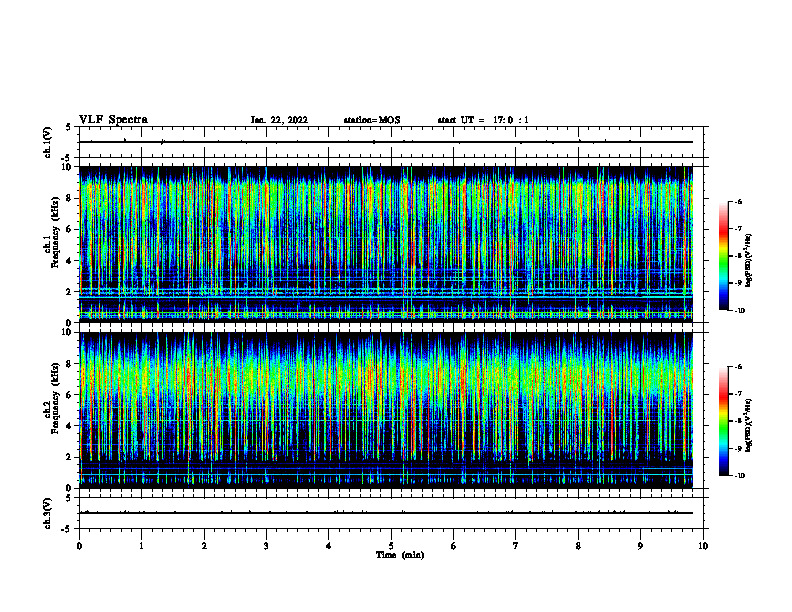Select the "start UT = 17:0 :1" text

click(483, 120)
